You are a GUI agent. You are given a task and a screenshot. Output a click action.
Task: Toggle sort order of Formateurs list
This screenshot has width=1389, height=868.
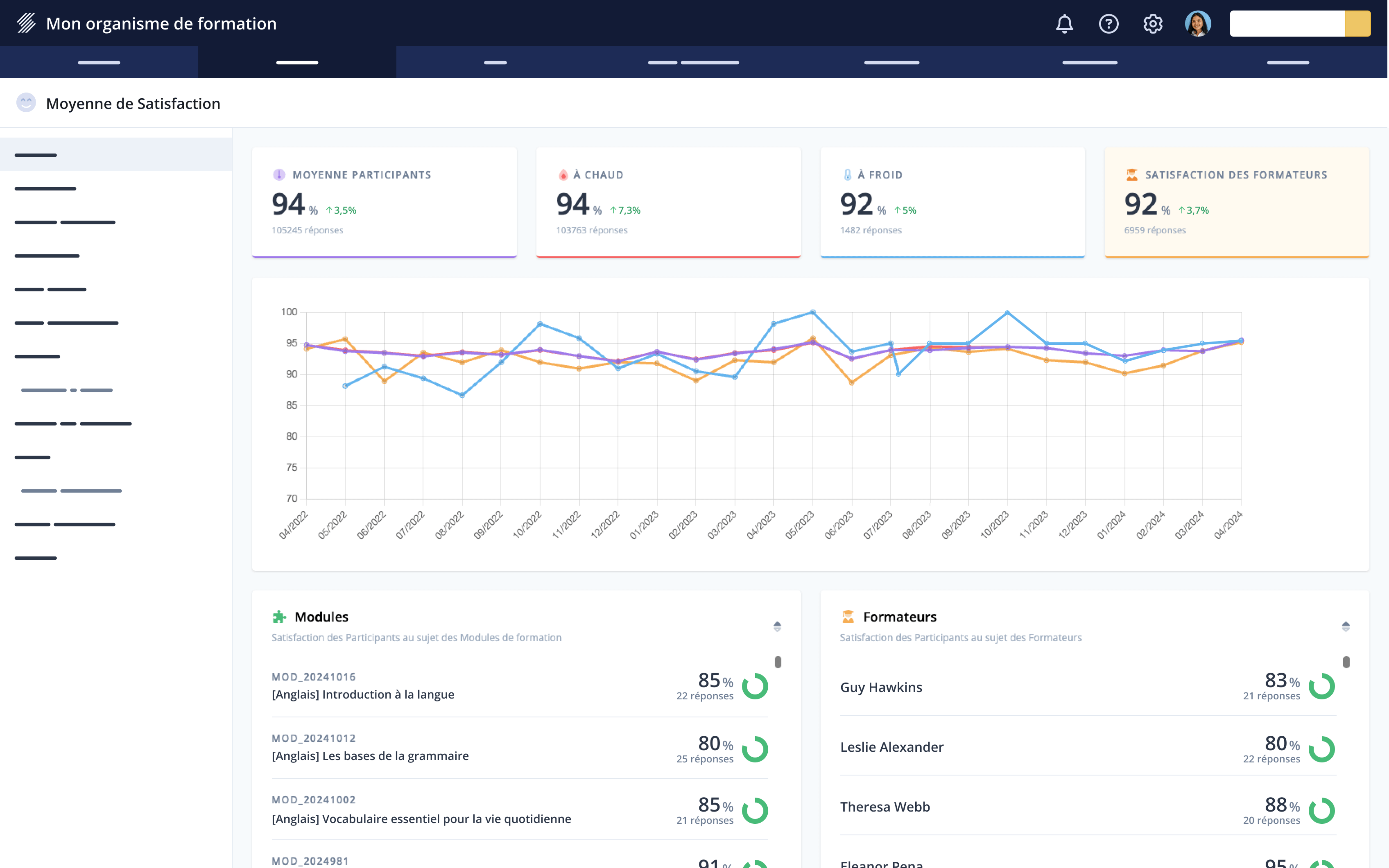[1345, 626]
